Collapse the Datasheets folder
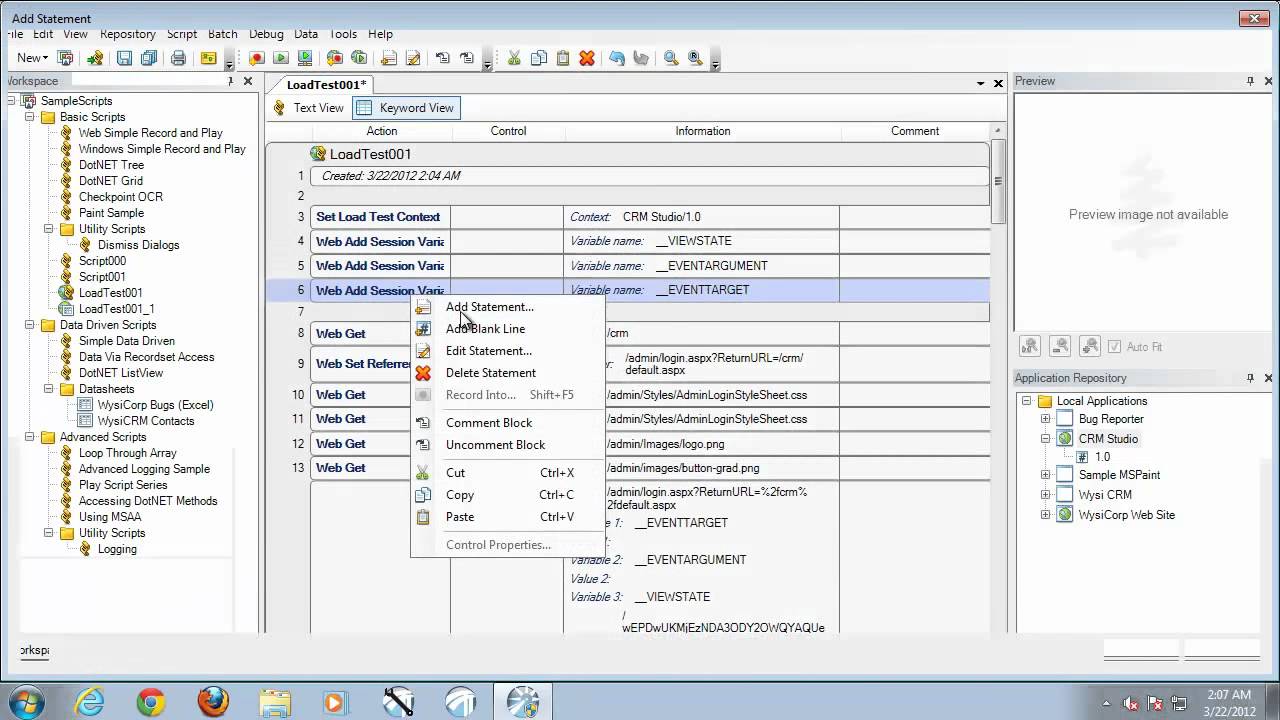 pyautogui.click(x=49, y=389)
